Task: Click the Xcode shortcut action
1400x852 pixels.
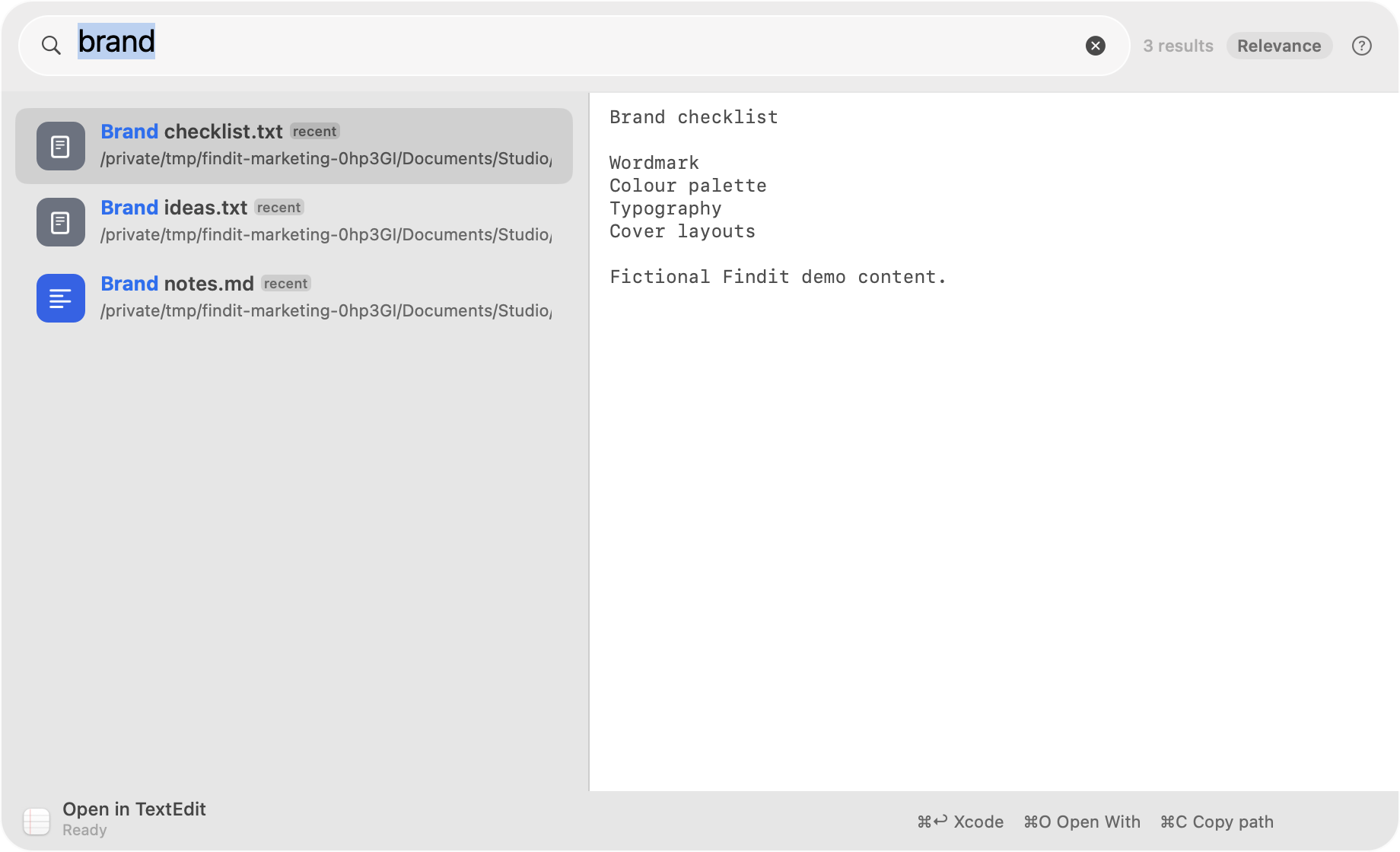Action: pos(960,822)
